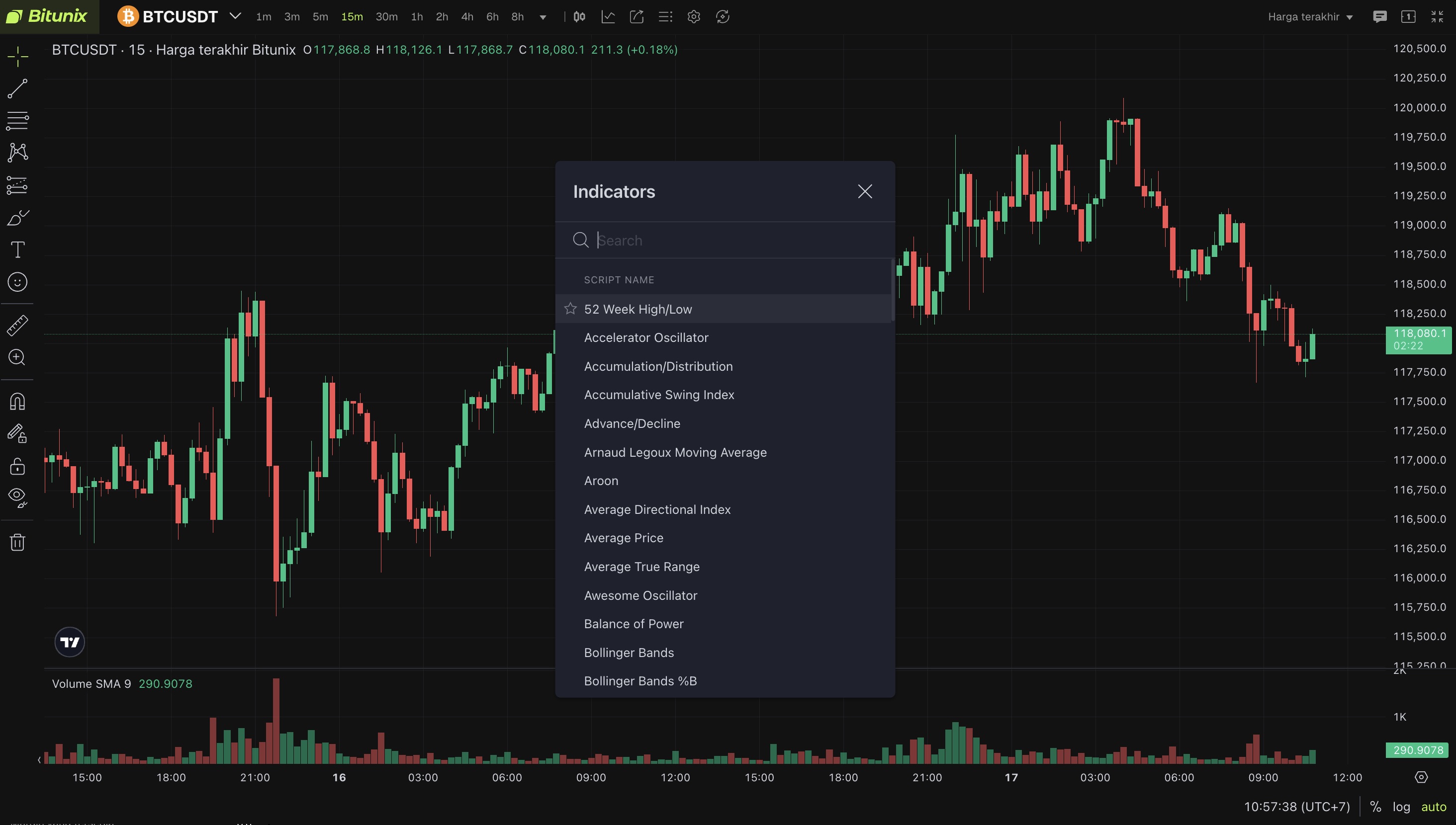Viewport: 1456px width, 825px height.
Task: Click the share chart snapshot icon
Action: click(637, 16)
